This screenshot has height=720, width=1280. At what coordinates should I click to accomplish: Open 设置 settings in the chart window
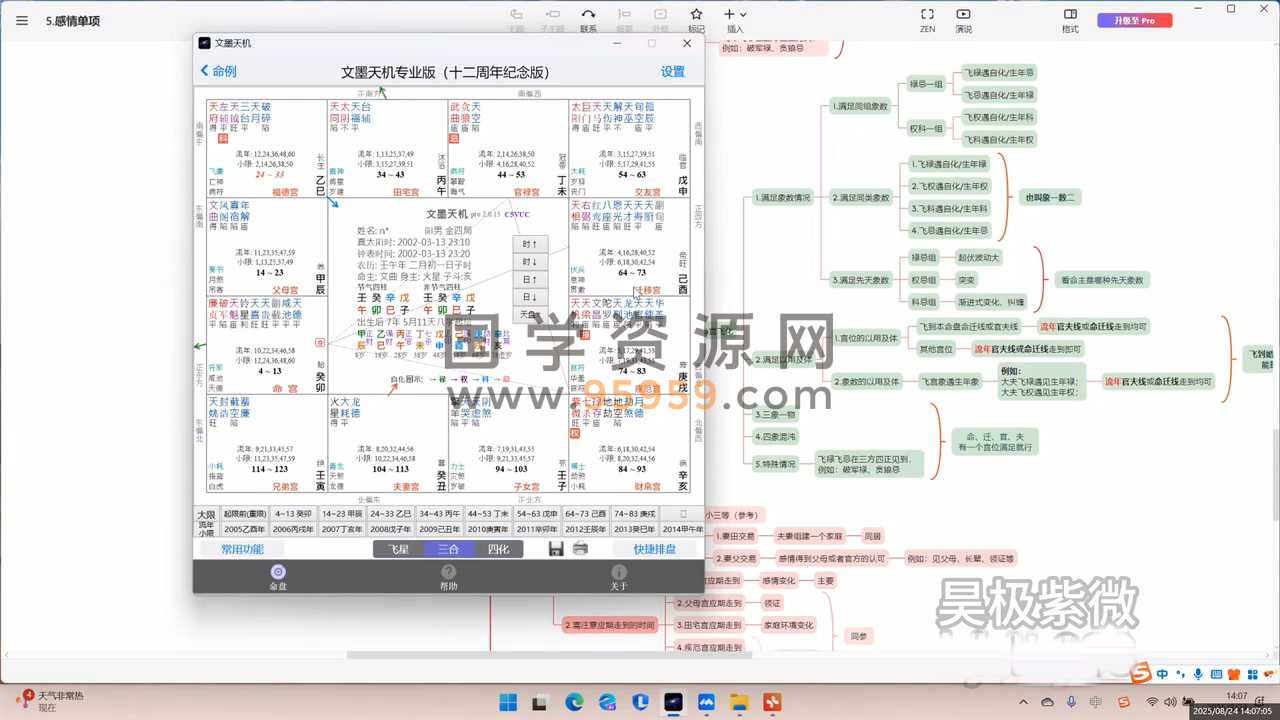pyautogui.click(x=673, y=72)
